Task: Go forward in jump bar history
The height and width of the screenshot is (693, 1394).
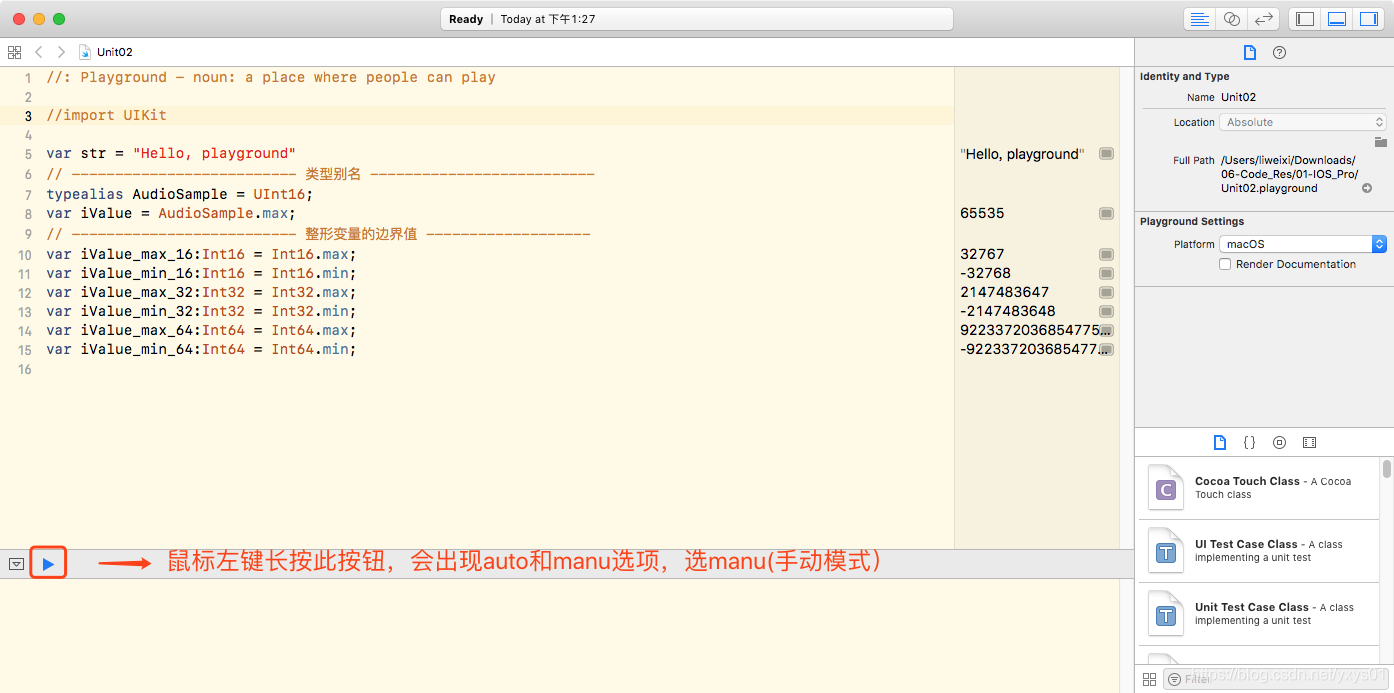Action: click(61, 52)
